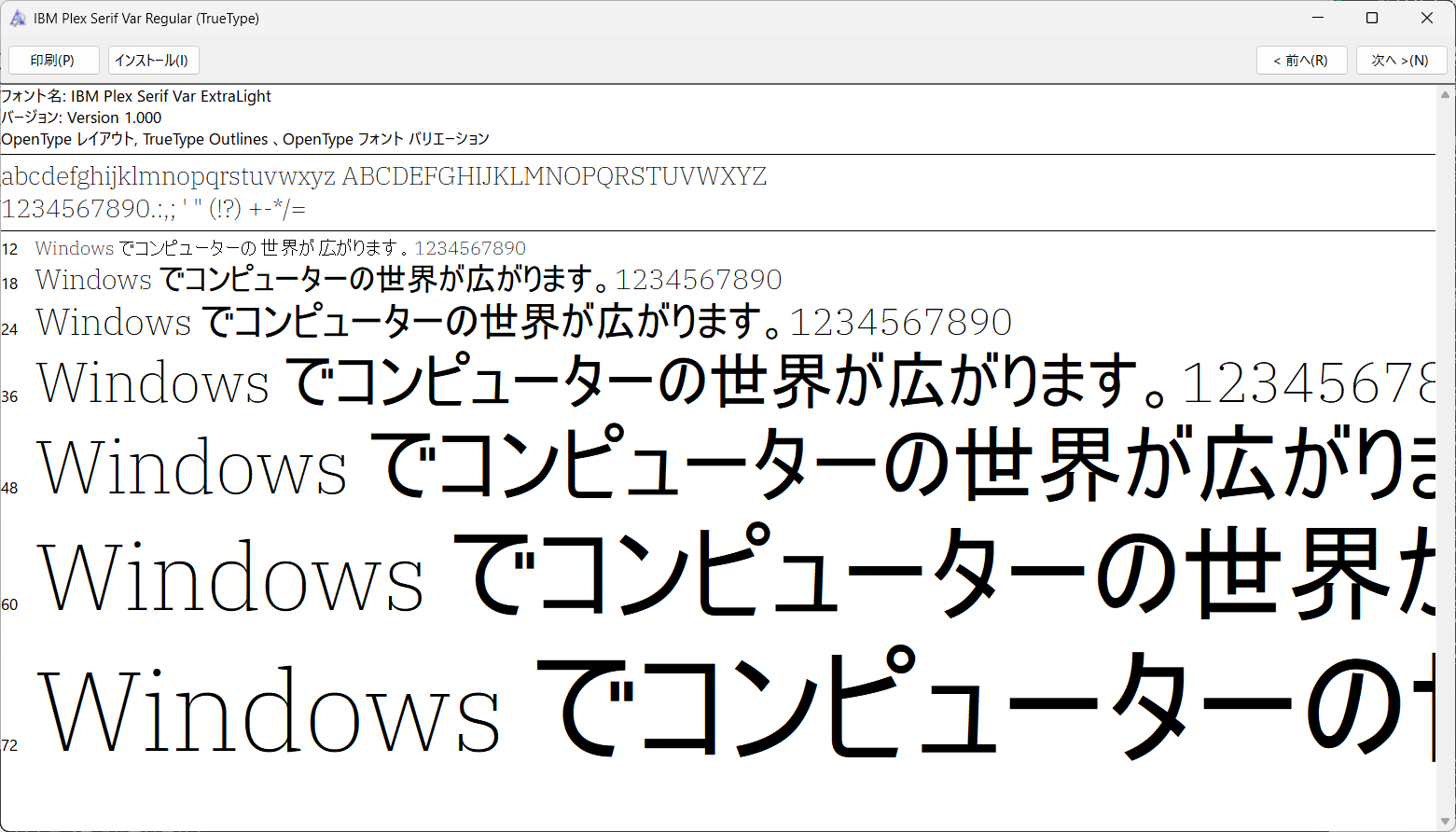Click the インストール(I) install button
This screenshot has width=1456, height=832.
[153, 61]
